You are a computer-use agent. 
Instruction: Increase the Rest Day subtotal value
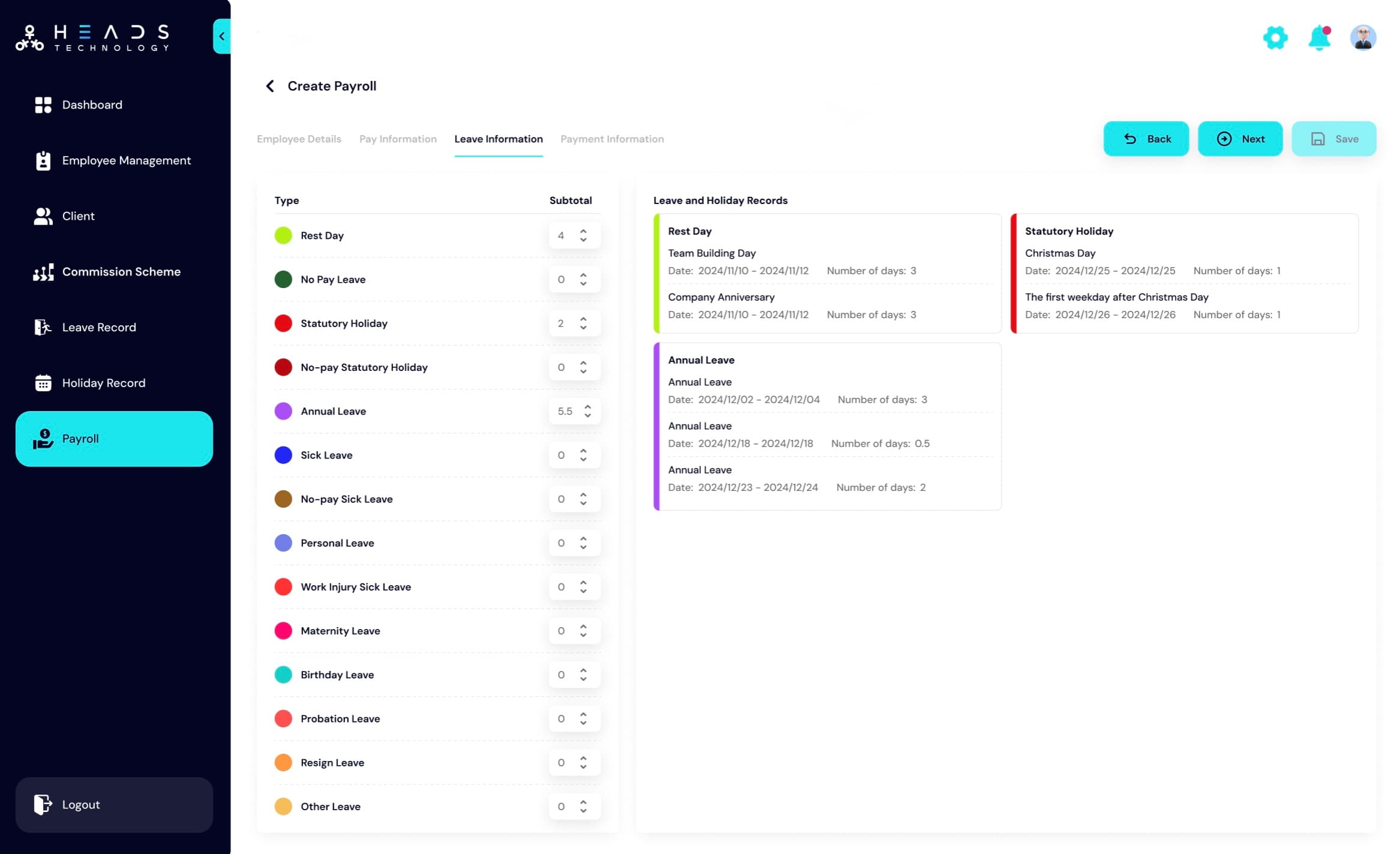click(583, 231)
